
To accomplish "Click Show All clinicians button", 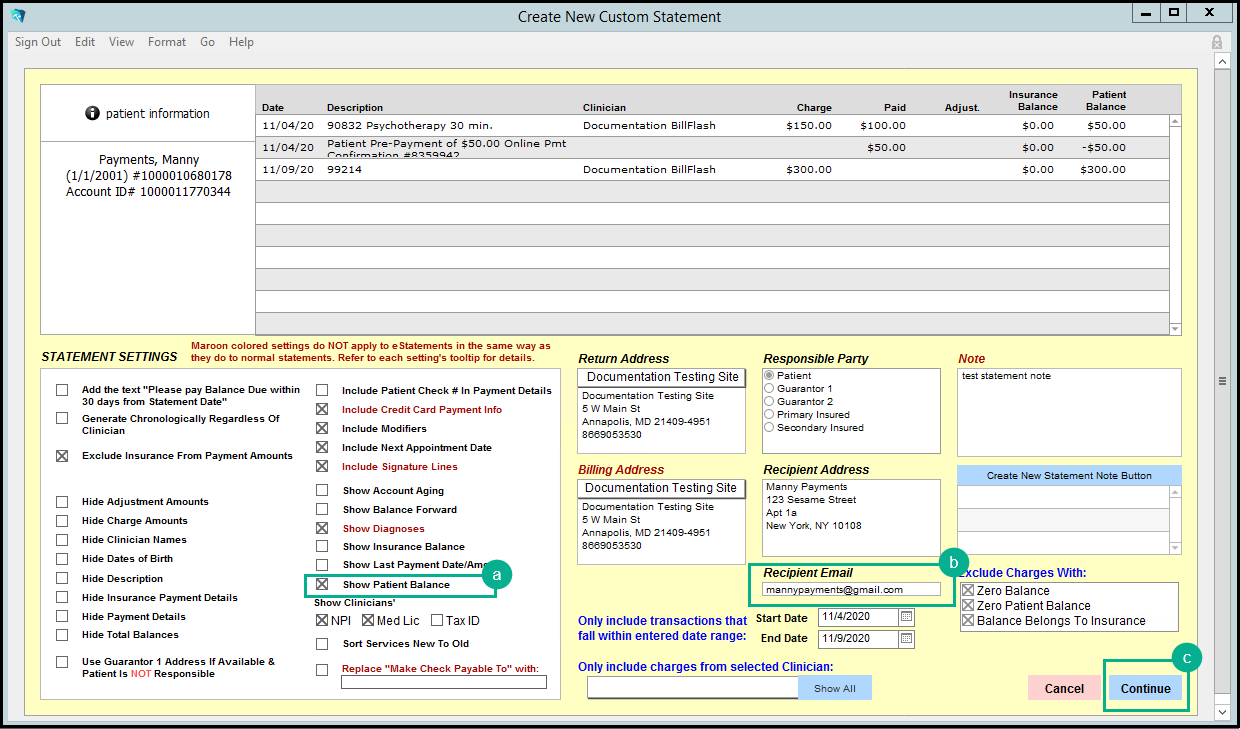I will [834, 688].
